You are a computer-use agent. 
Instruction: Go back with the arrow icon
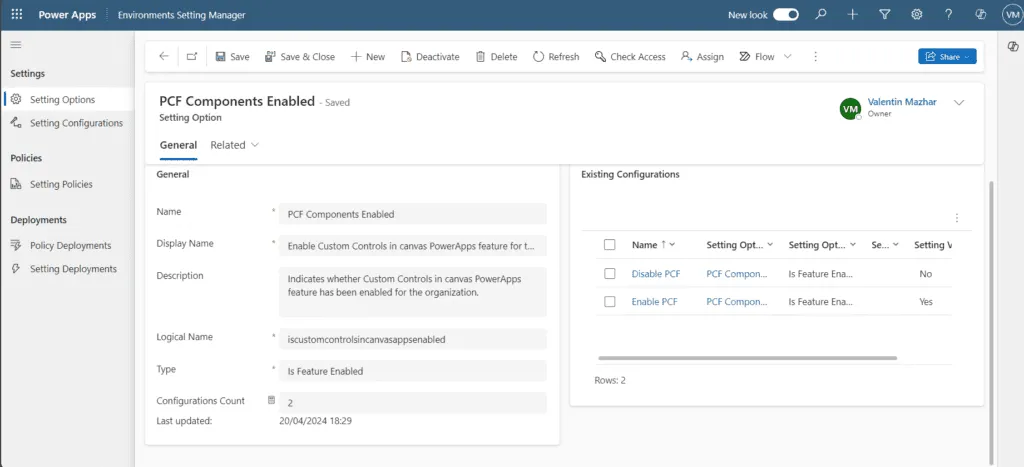[x=164, y=57]
